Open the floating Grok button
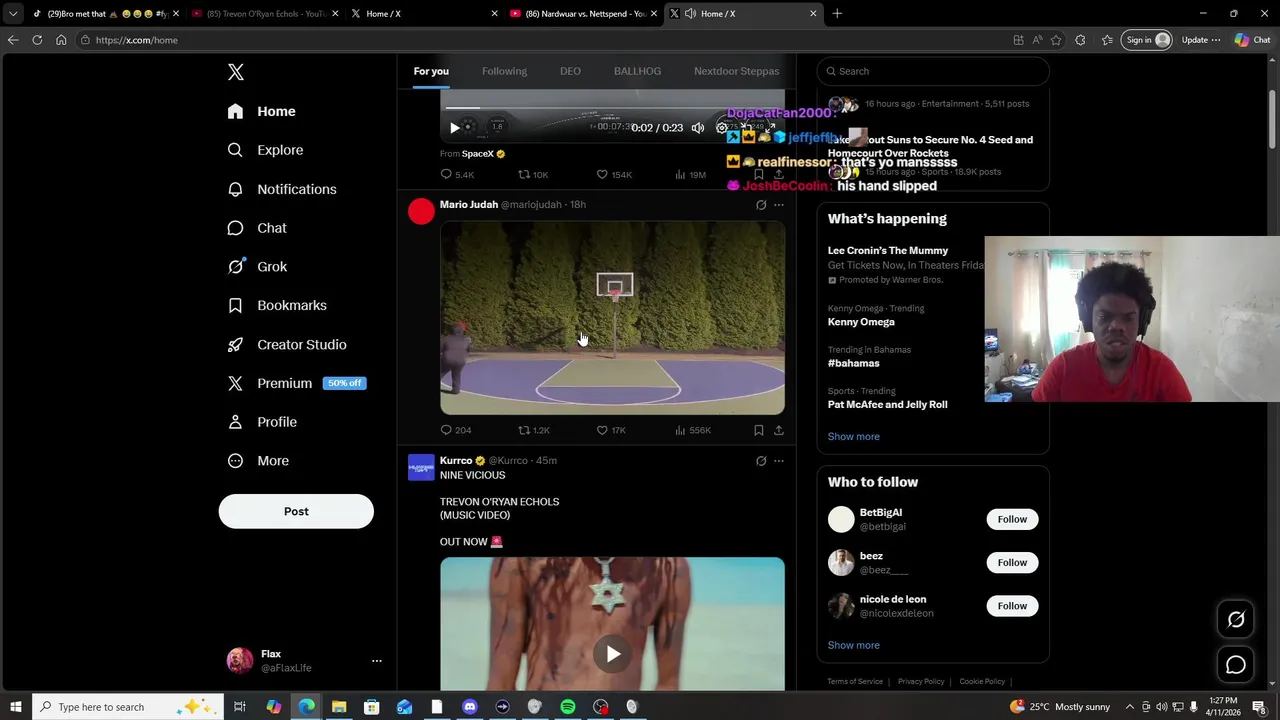The width and height of the screenshot is (1280, 720). tap(1236, 620)
